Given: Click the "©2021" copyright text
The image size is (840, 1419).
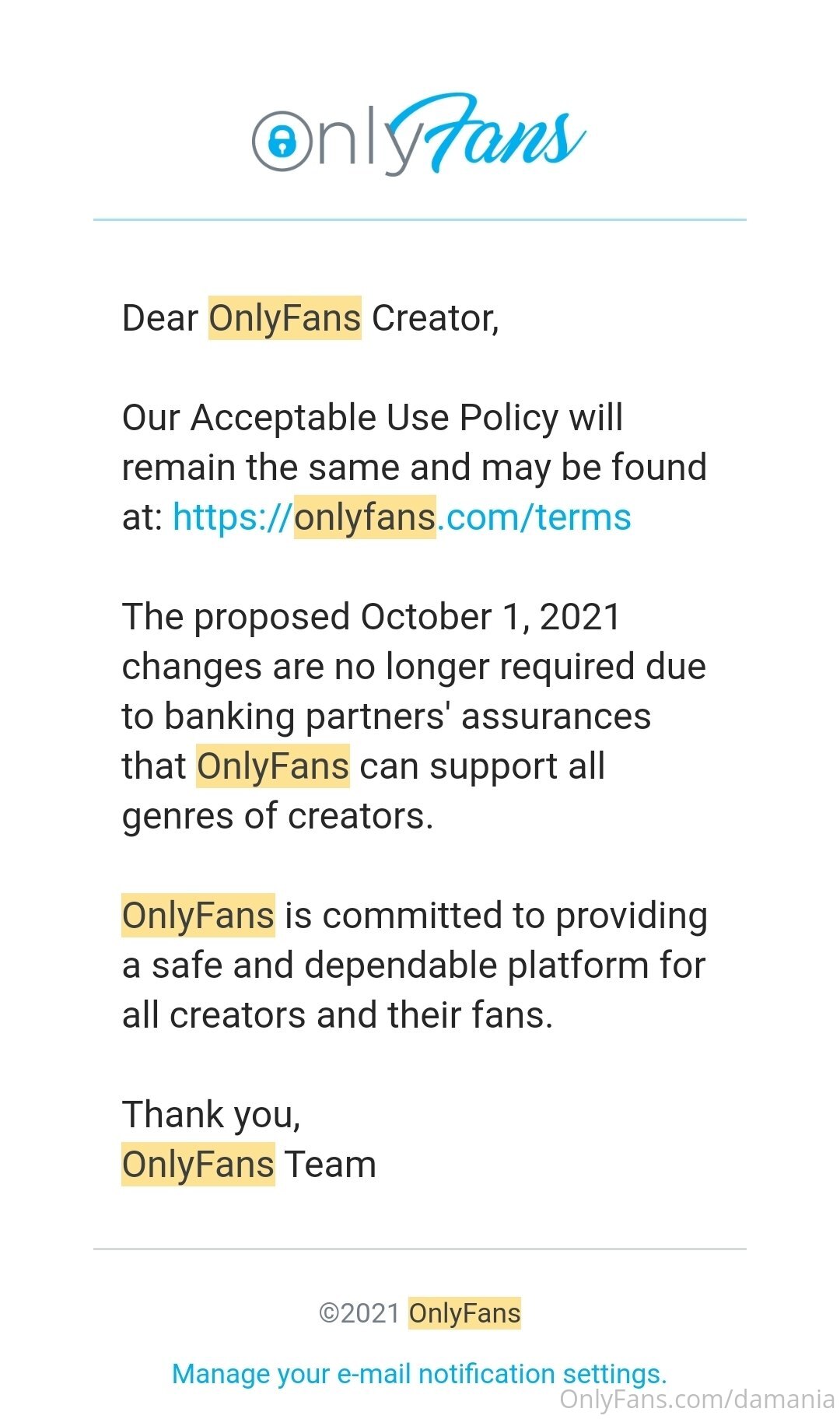Looking at the screenshot, I should 359,1313.
